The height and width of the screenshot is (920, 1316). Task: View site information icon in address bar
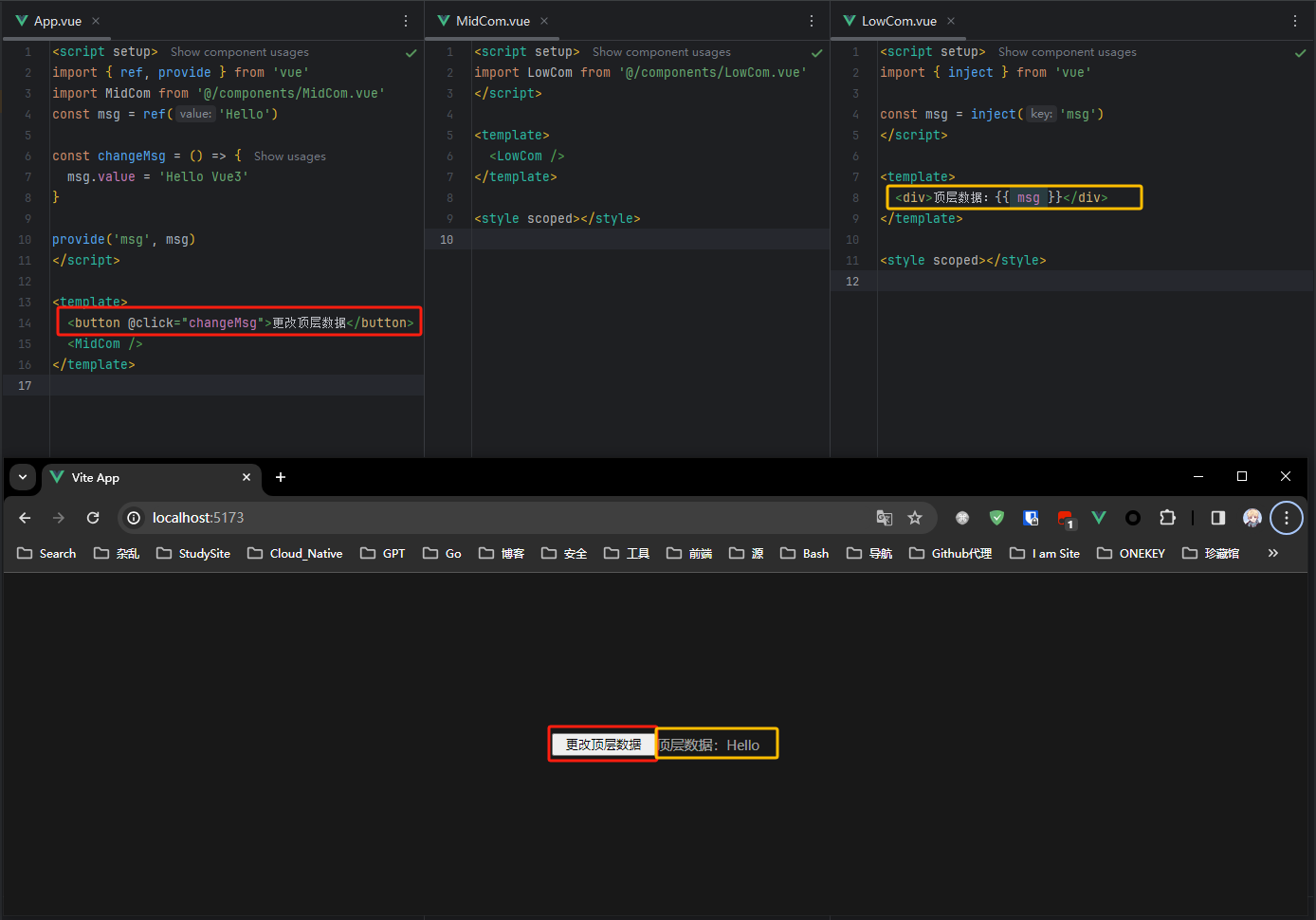click(134, 518)
